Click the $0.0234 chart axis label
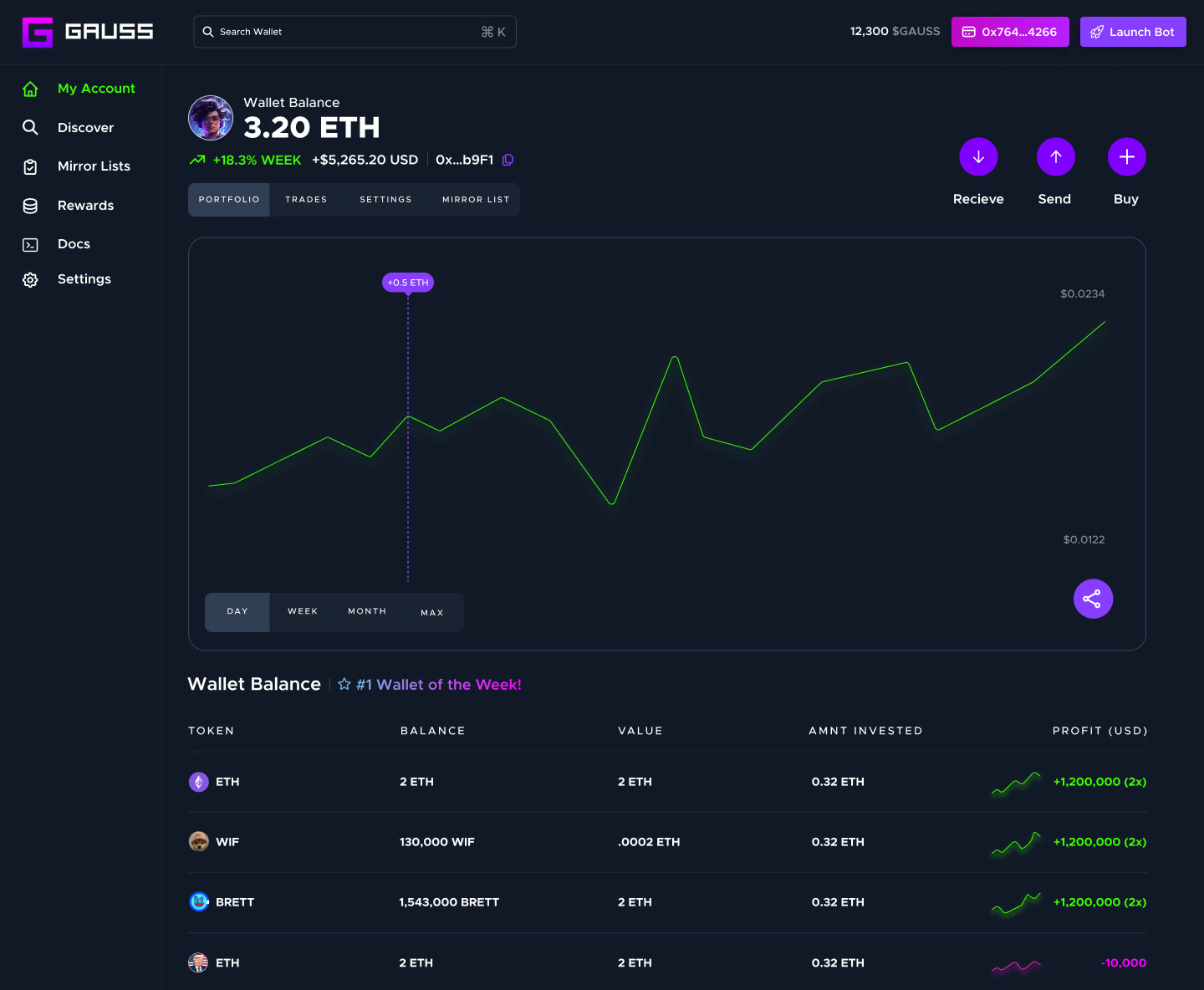The height and width of the screenshot is (990, 1204). pyautogui.click(x=1083, y=293)
